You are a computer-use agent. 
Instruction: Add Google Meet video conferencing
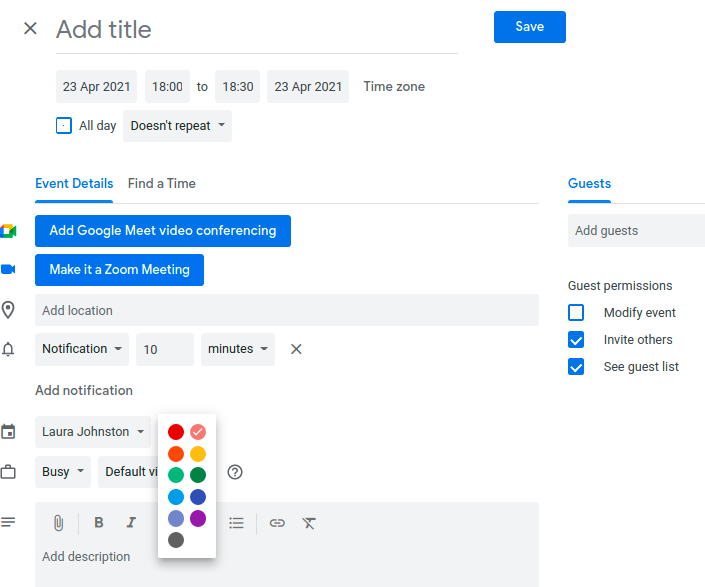pos(163,231)
